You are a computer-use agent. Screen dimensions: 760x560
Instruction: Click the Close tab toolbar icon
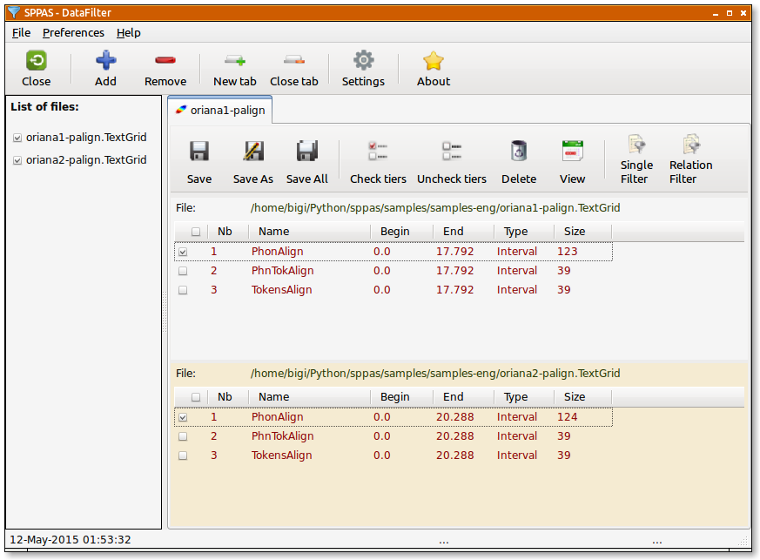click(x=294, y=61)
